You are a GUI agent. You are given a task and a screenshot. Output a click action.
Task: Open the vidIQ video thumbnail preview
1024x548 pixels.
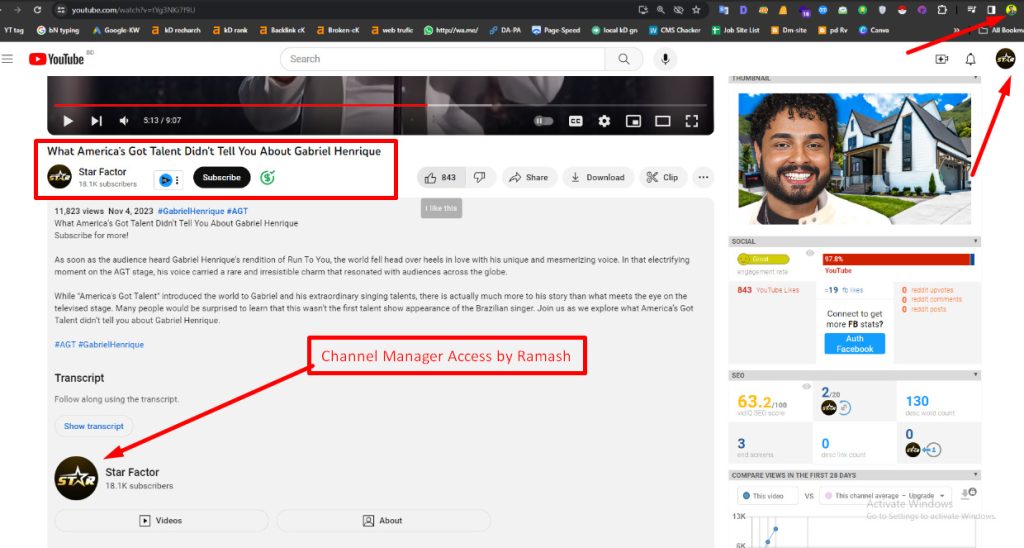[854, 158]
